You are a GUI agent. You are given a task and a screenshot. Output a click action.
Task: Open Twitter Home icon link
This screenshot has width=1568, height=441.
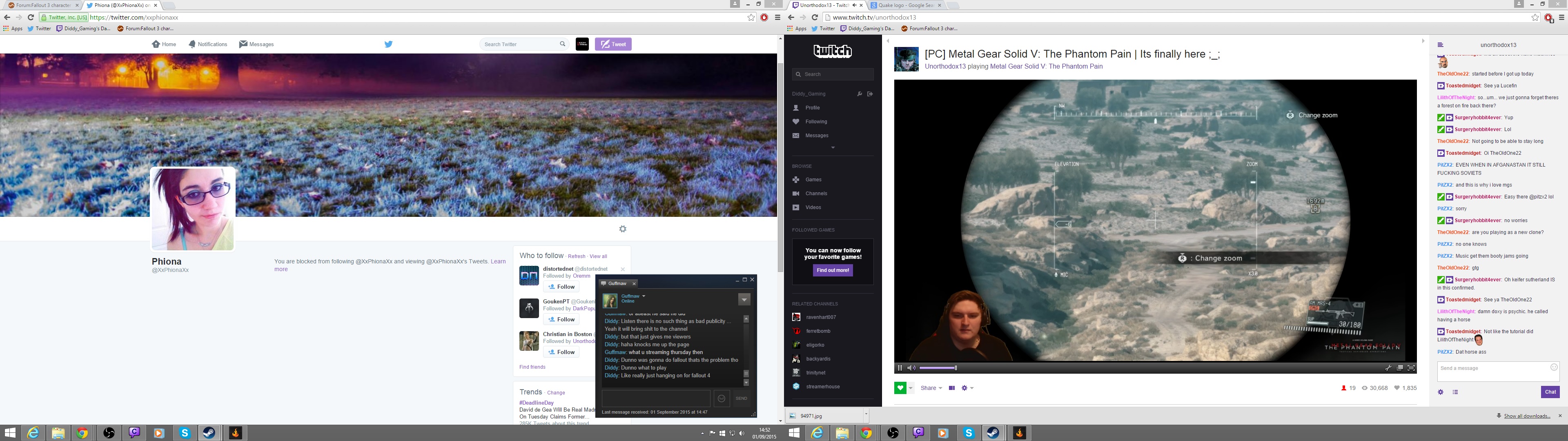click(x=164, y=44)
